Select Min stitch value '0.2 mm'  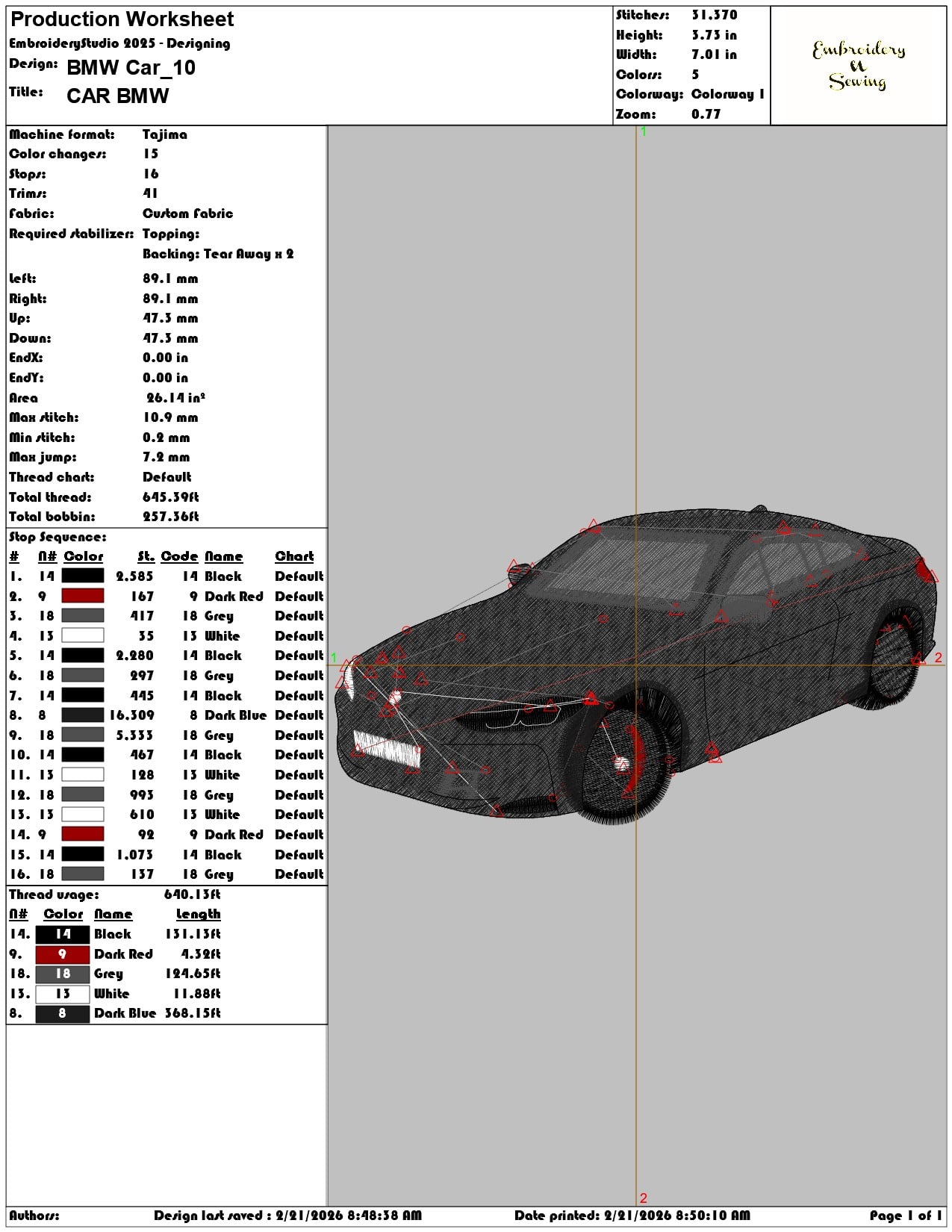[166, 438]
